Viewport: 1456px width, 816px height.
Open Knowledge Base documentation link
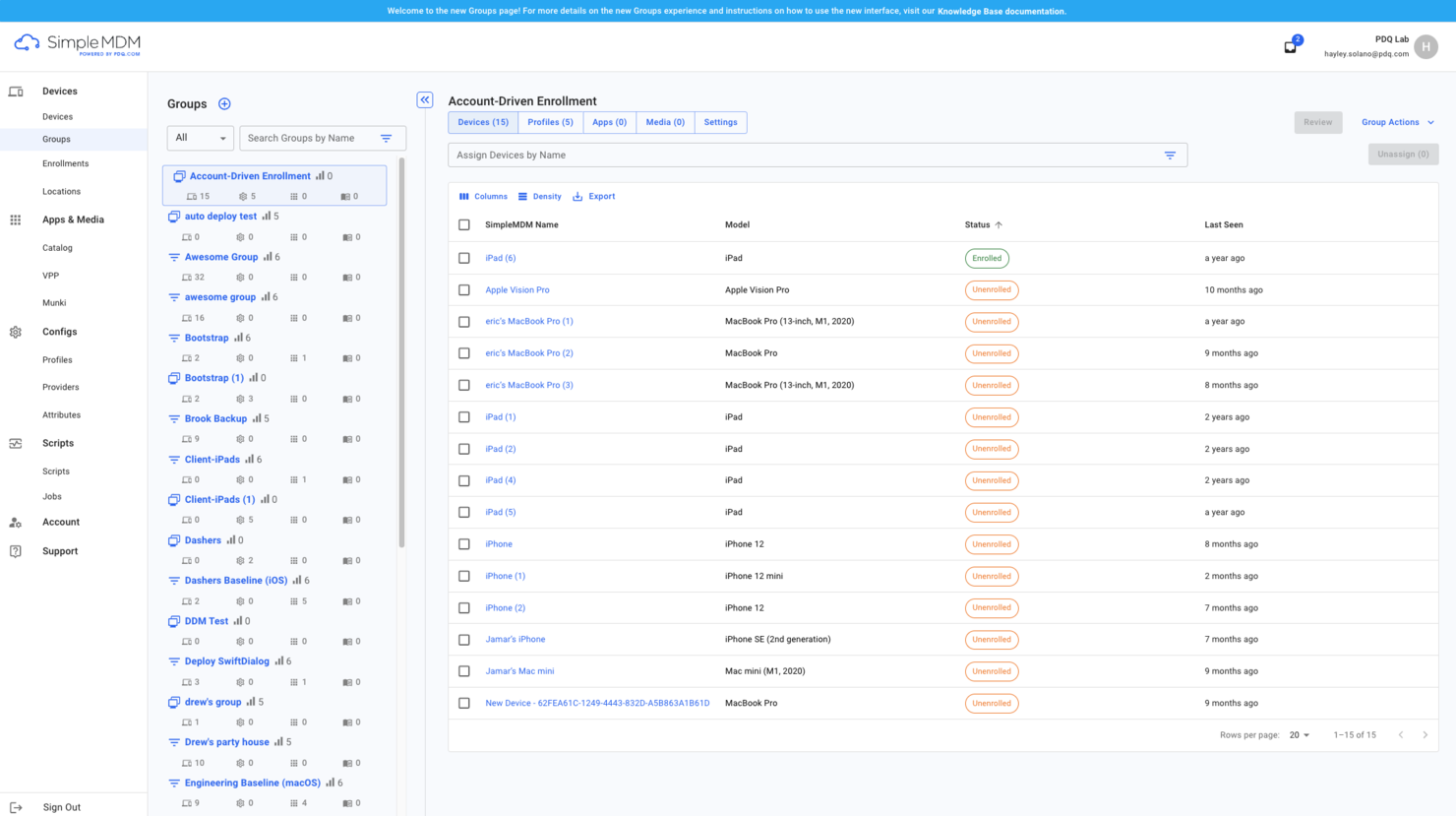tap(1001, 12)
